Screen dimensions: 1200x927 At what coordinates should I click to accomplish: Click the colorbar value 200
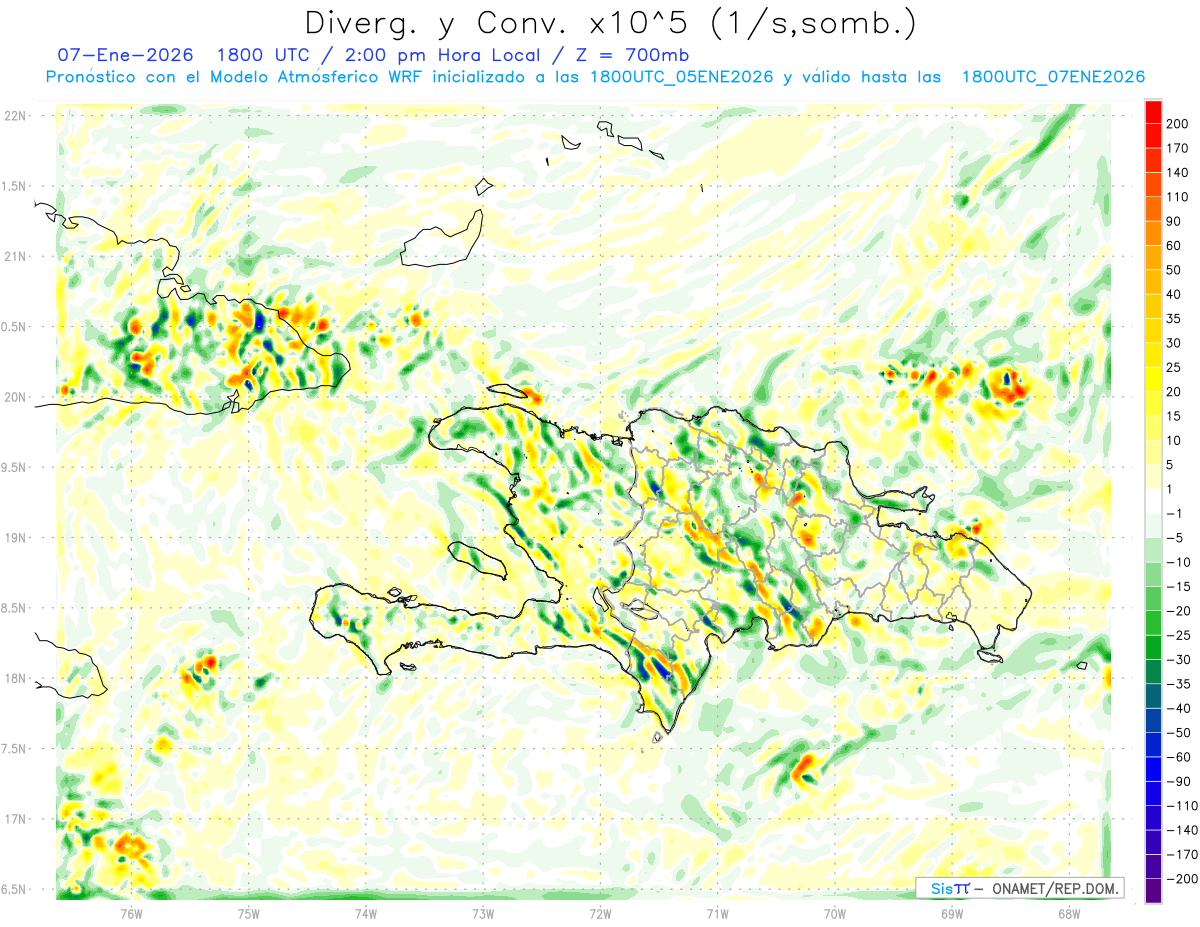[1177, 124]
